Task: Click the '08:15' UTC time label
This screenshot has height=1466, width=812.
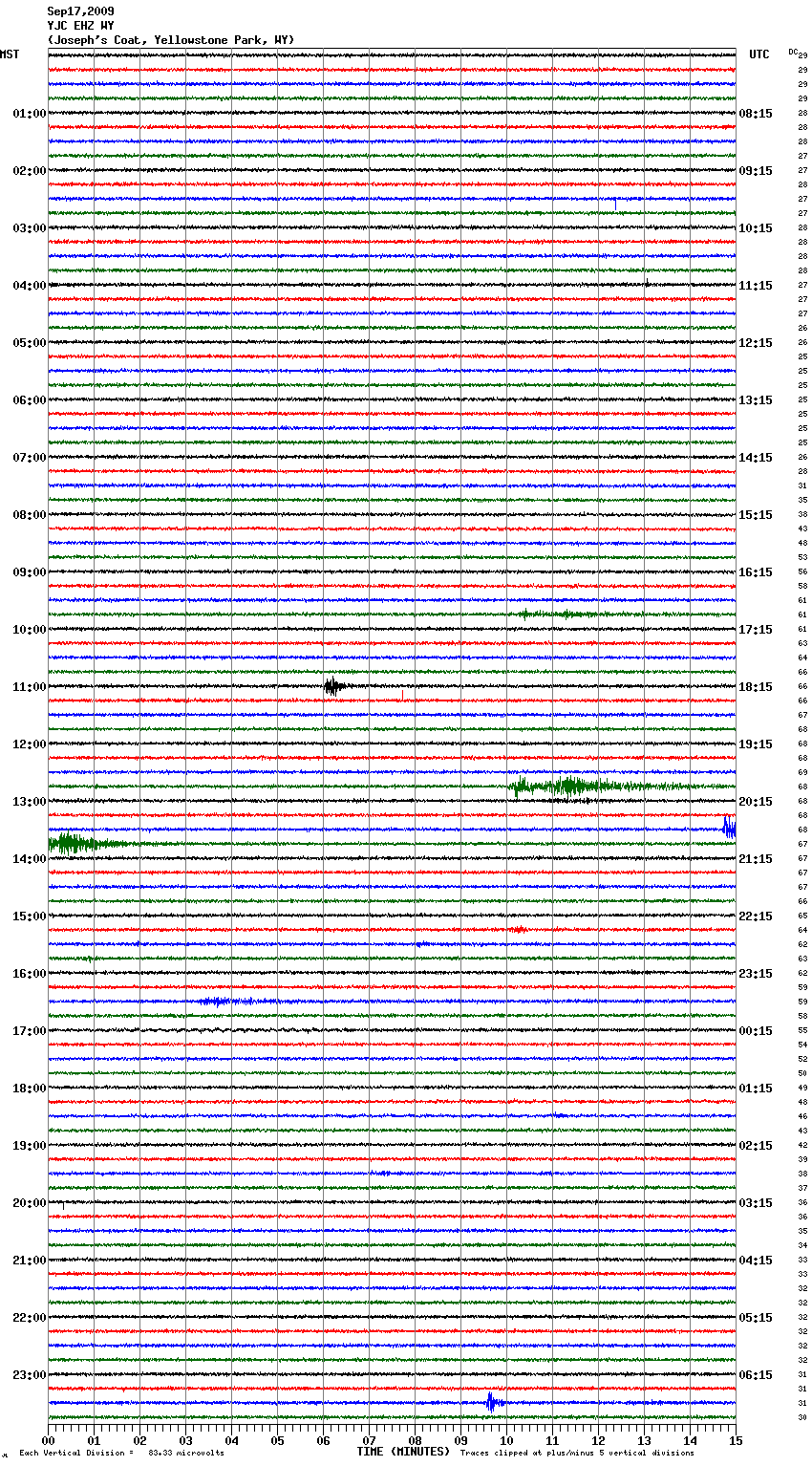Action: (756, 114)
